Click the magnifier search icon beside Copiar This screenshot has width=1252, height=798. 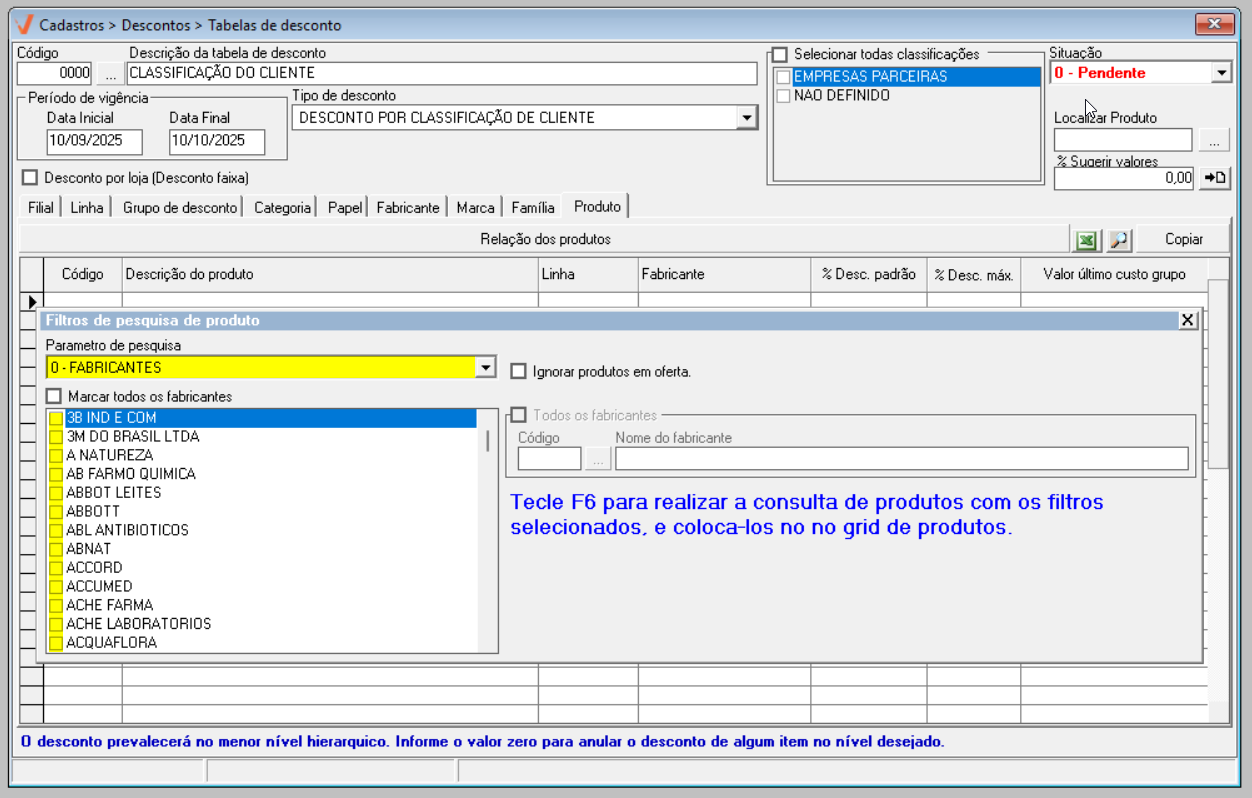point(1118,240)
